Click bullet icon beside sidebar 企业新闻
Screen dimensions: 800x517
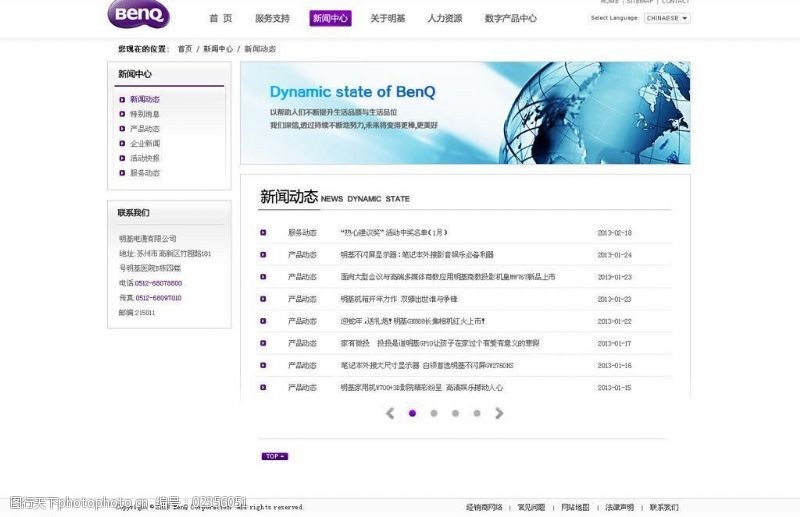[122, 143]
